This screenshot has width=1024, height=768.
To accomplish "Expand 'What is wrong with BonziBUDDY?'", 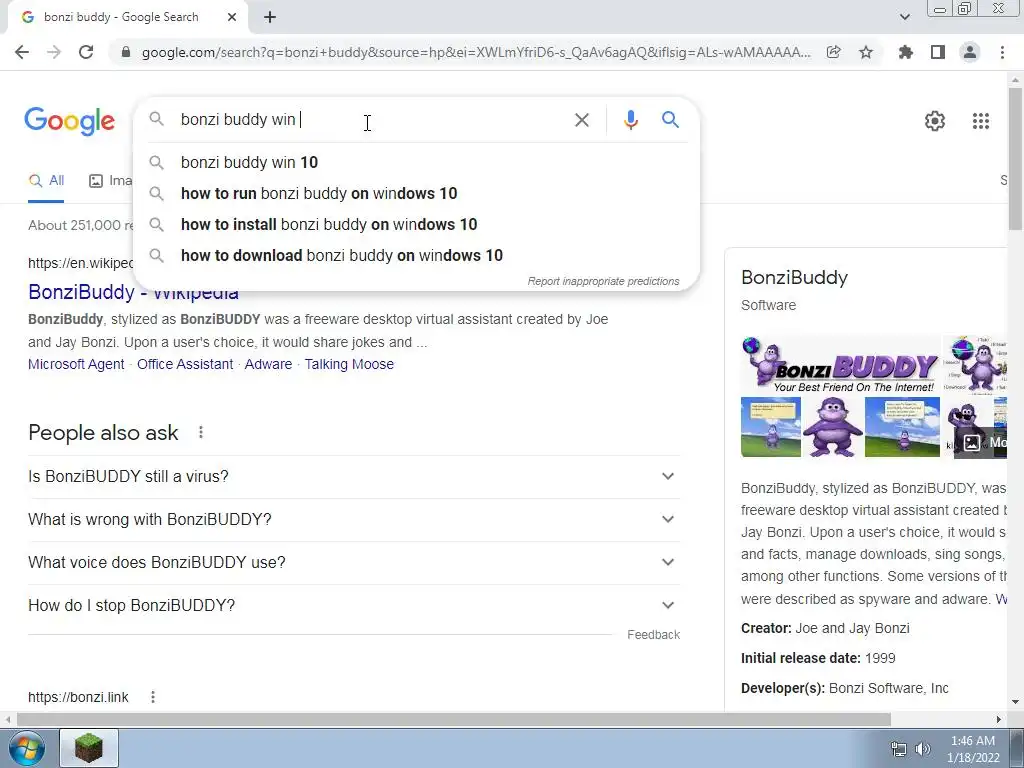I will [354, 520].
